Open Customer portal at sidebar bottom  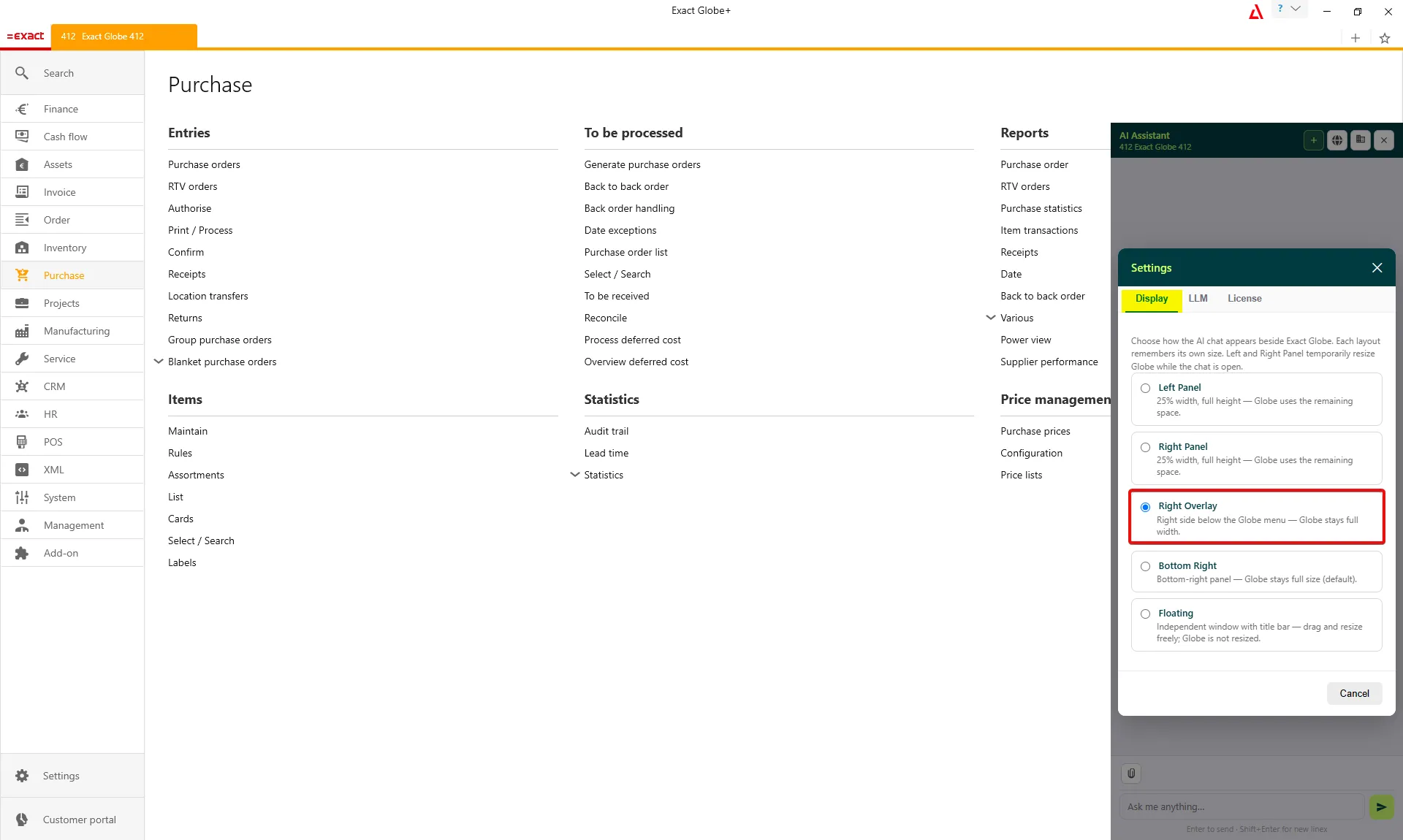(x=72, y=820)
